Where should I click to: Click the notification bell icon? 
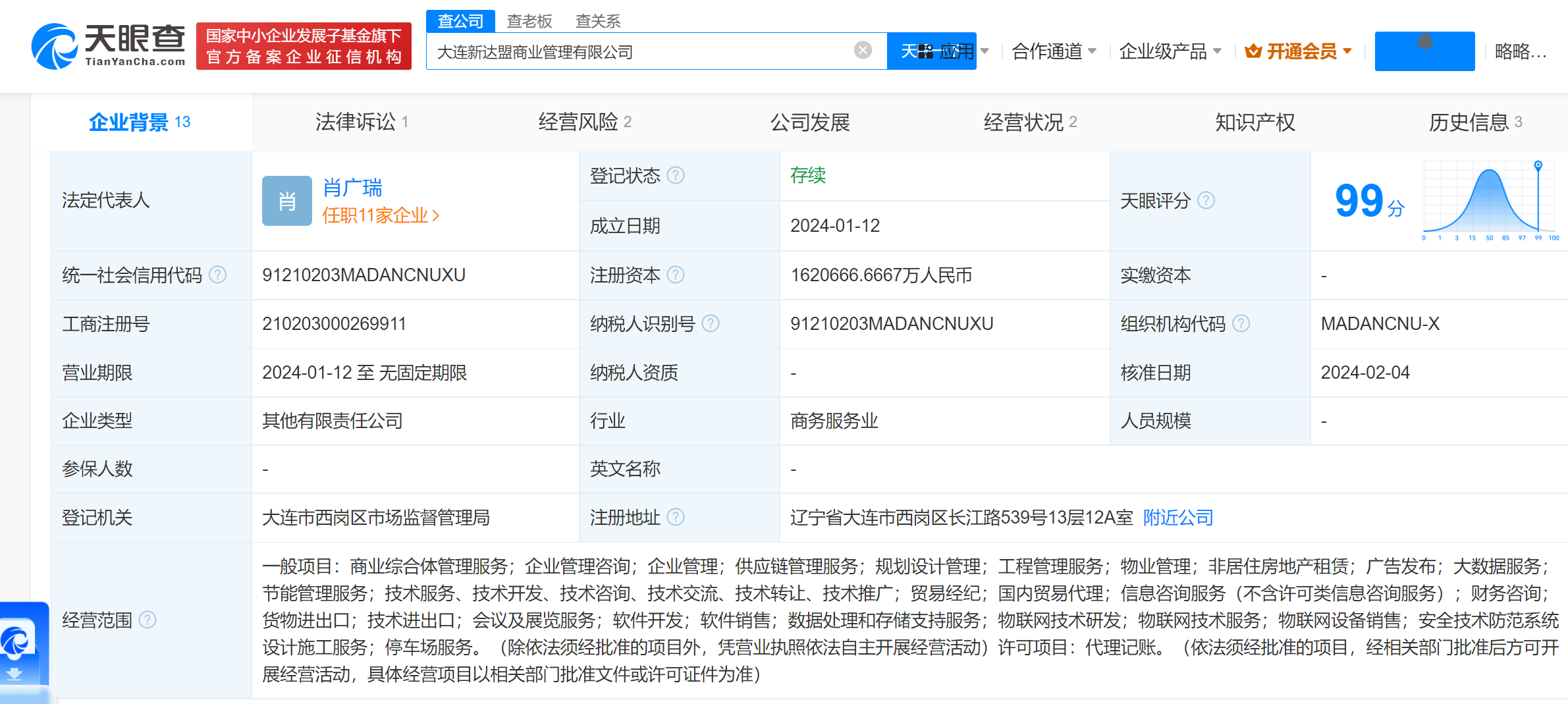1424,43
